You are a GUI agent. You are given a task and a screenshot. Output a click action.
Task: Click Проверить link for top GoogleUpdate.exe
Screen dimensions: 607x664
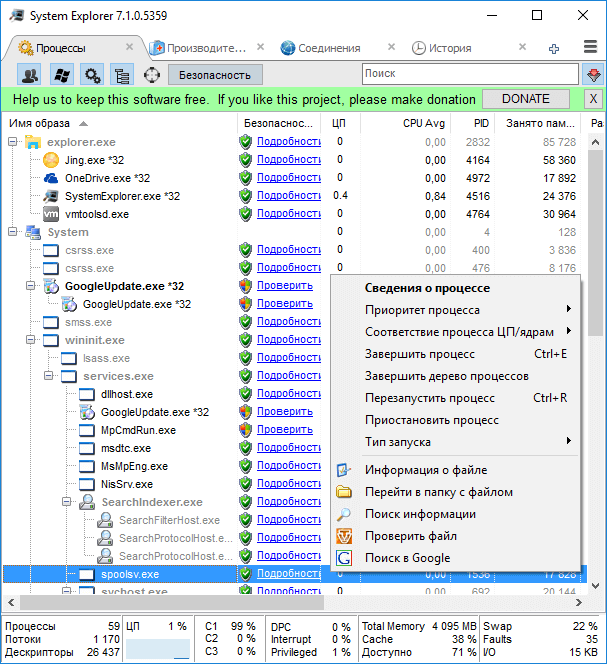285,286
